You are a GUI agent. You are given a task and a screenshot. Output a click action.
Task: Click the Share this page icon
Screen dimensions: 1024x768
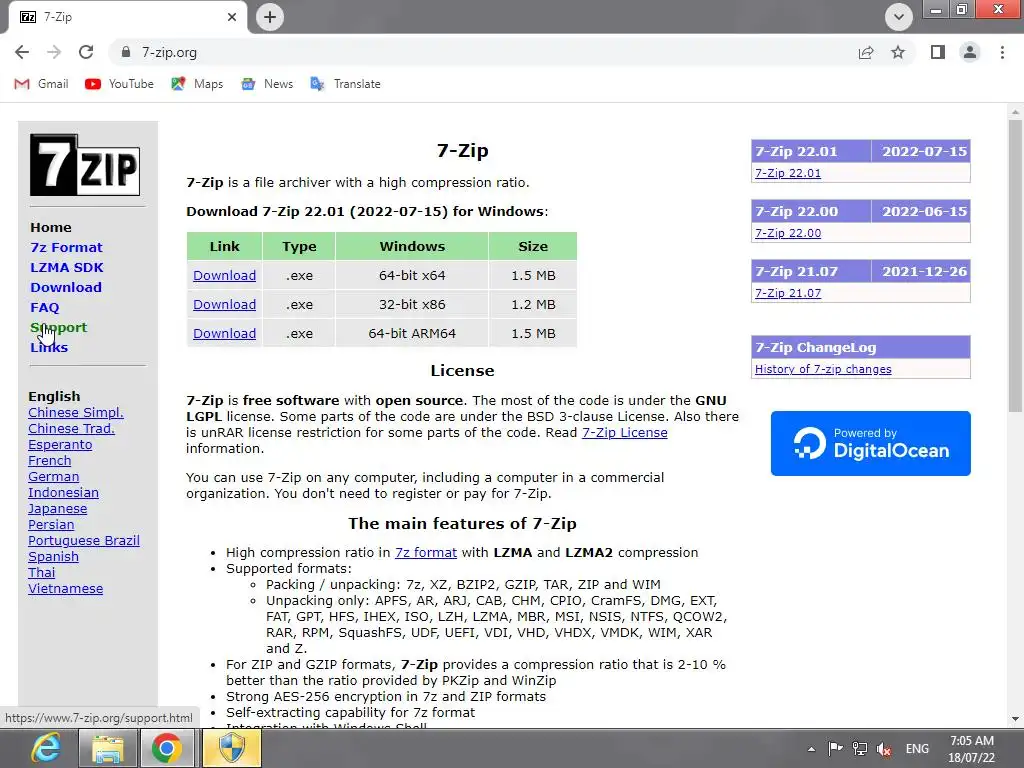pyautogui.click(x=866, y=52)
